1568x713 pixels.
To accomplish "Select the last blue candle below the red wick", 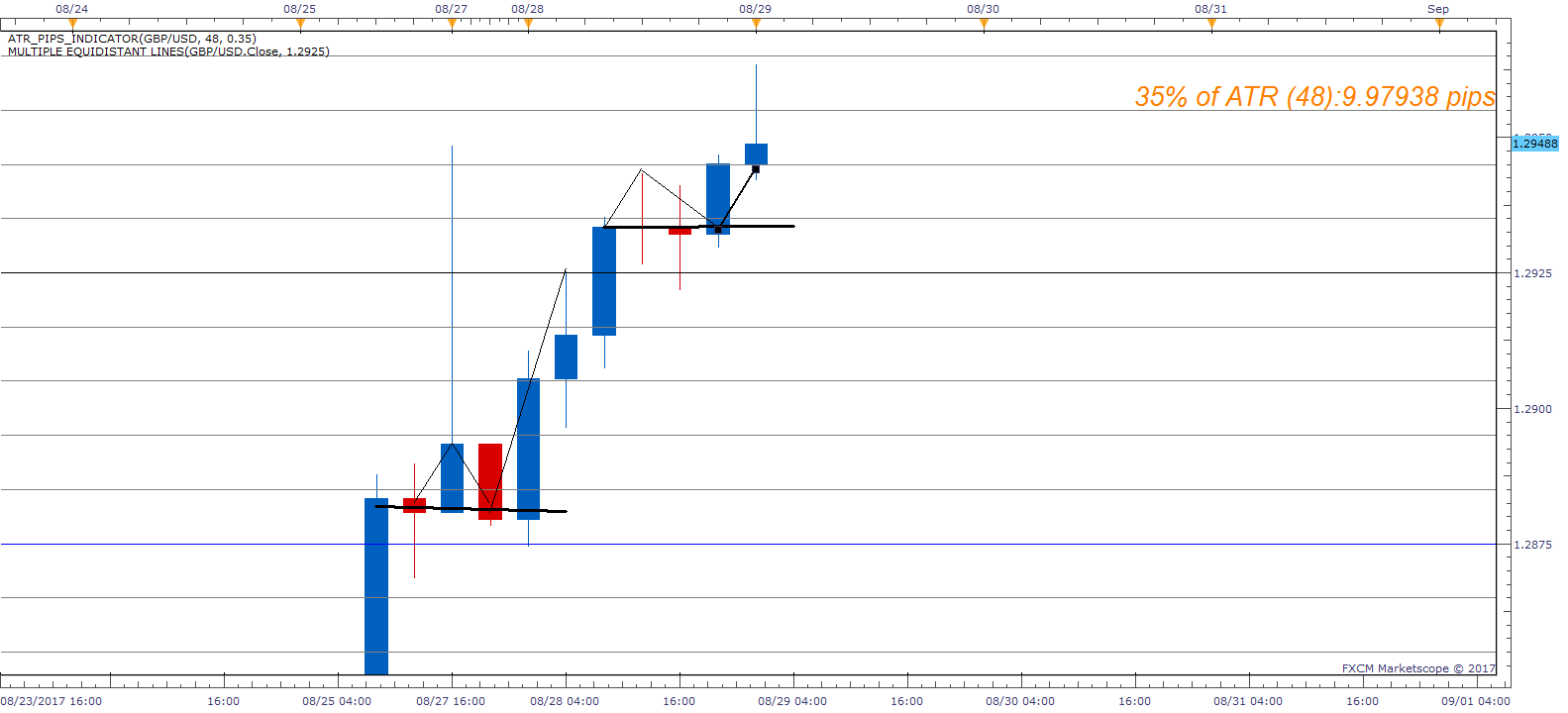I will pyautogui.click(x=756, y=153).
